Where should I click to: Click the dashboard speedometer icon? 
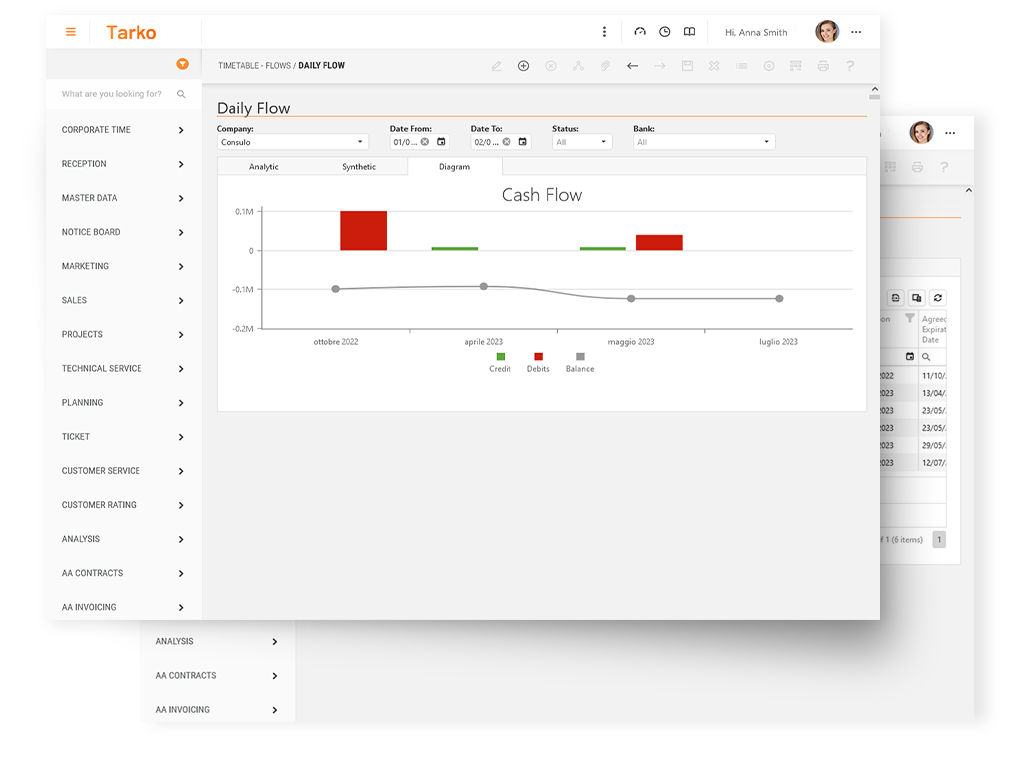(x=640, y=32)
